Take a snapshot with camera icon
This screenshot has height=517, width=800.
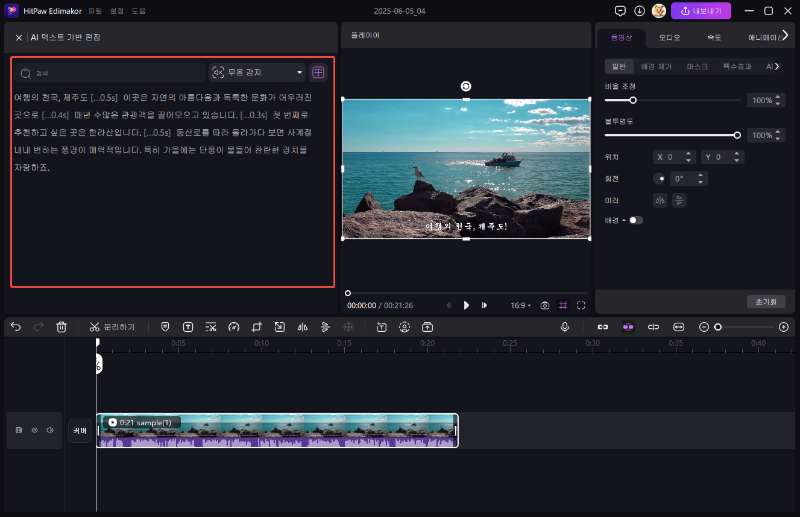coord(545,305)
